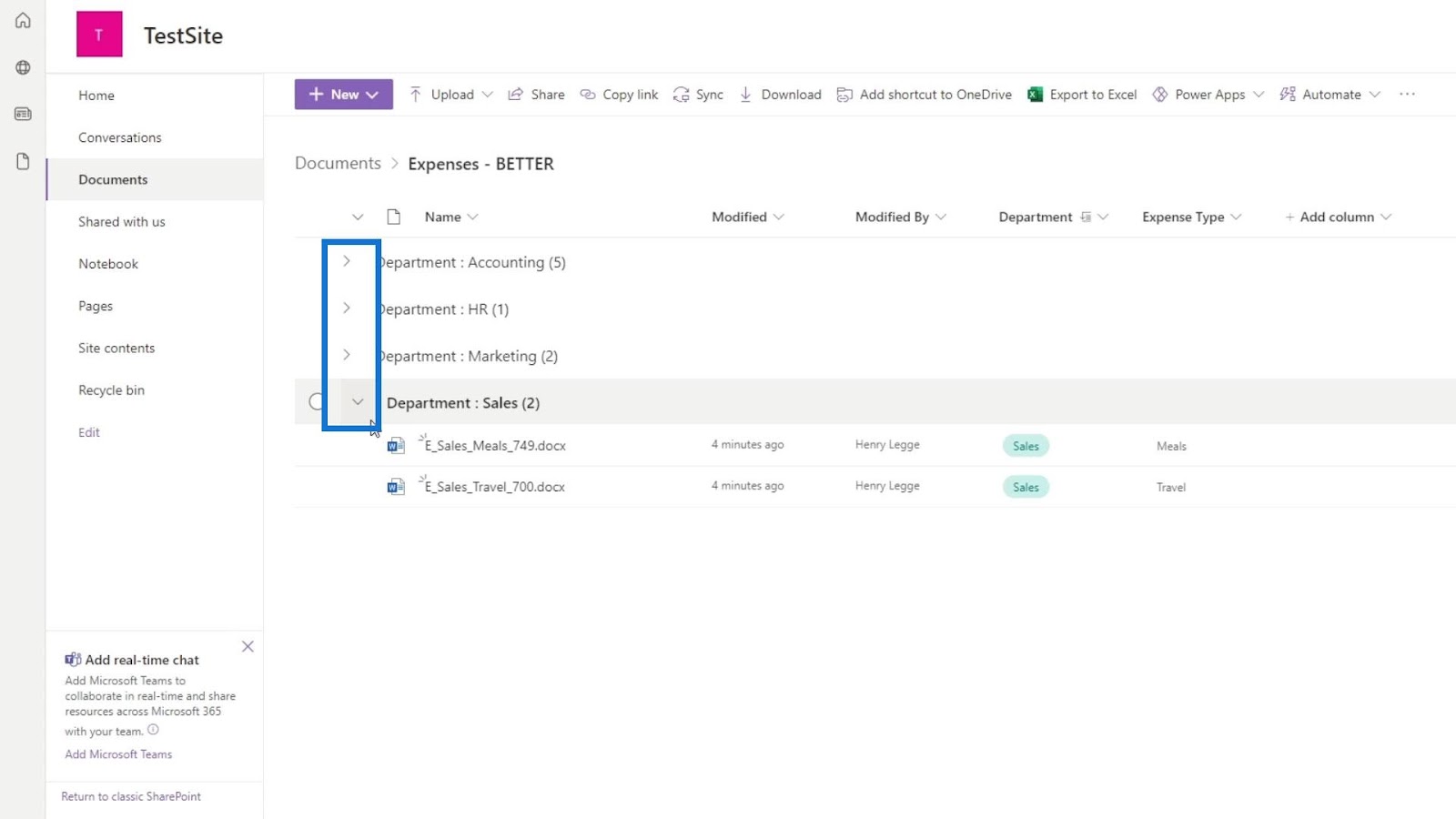The image size is (1456, 819).
Task: Click '4 minutes ago' on Meals file row
Action: click(747, 444)
